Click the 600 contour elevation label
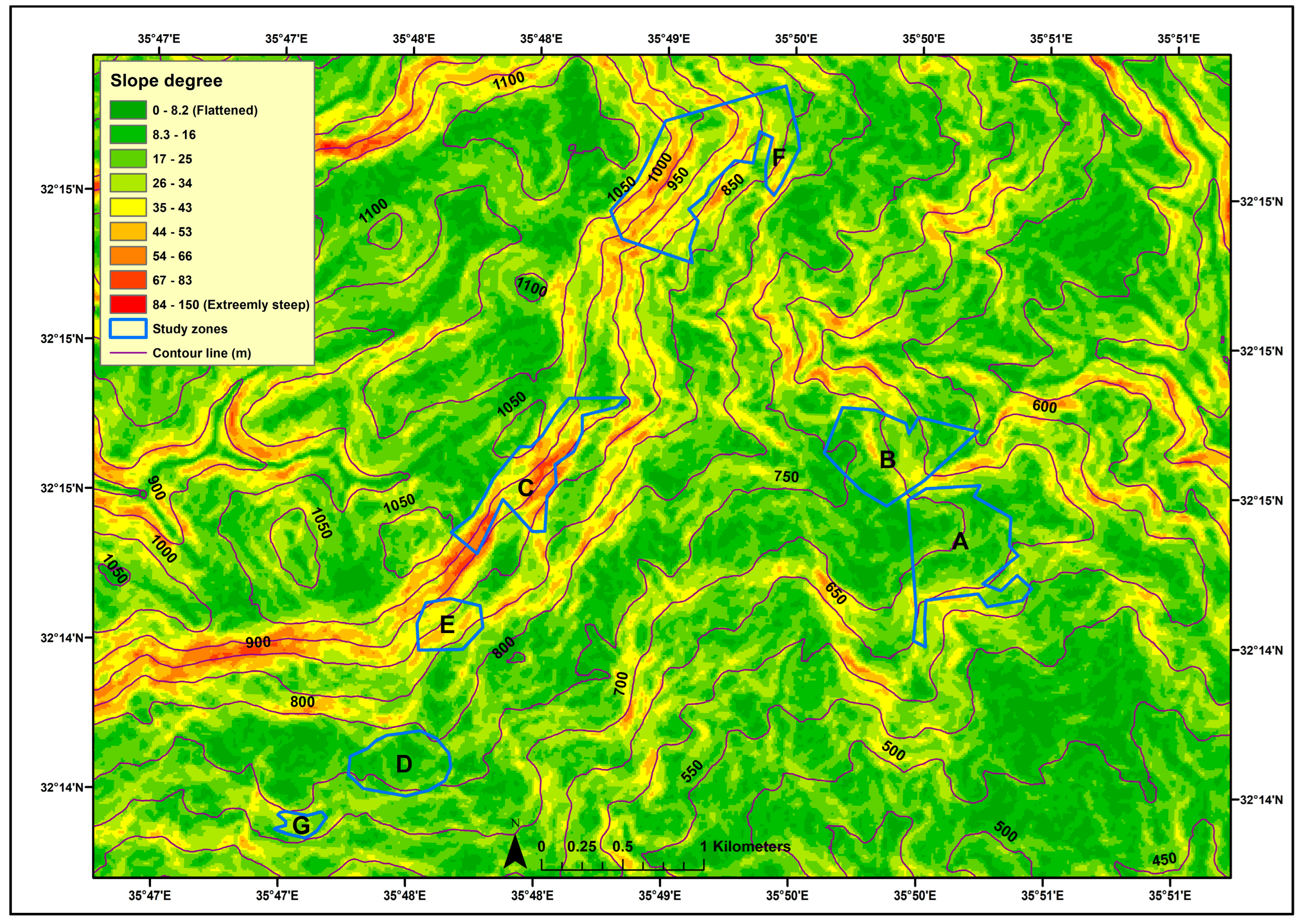Image resolution: width=1304 pixels, height=924 pixels. (x=1045, y=406)
